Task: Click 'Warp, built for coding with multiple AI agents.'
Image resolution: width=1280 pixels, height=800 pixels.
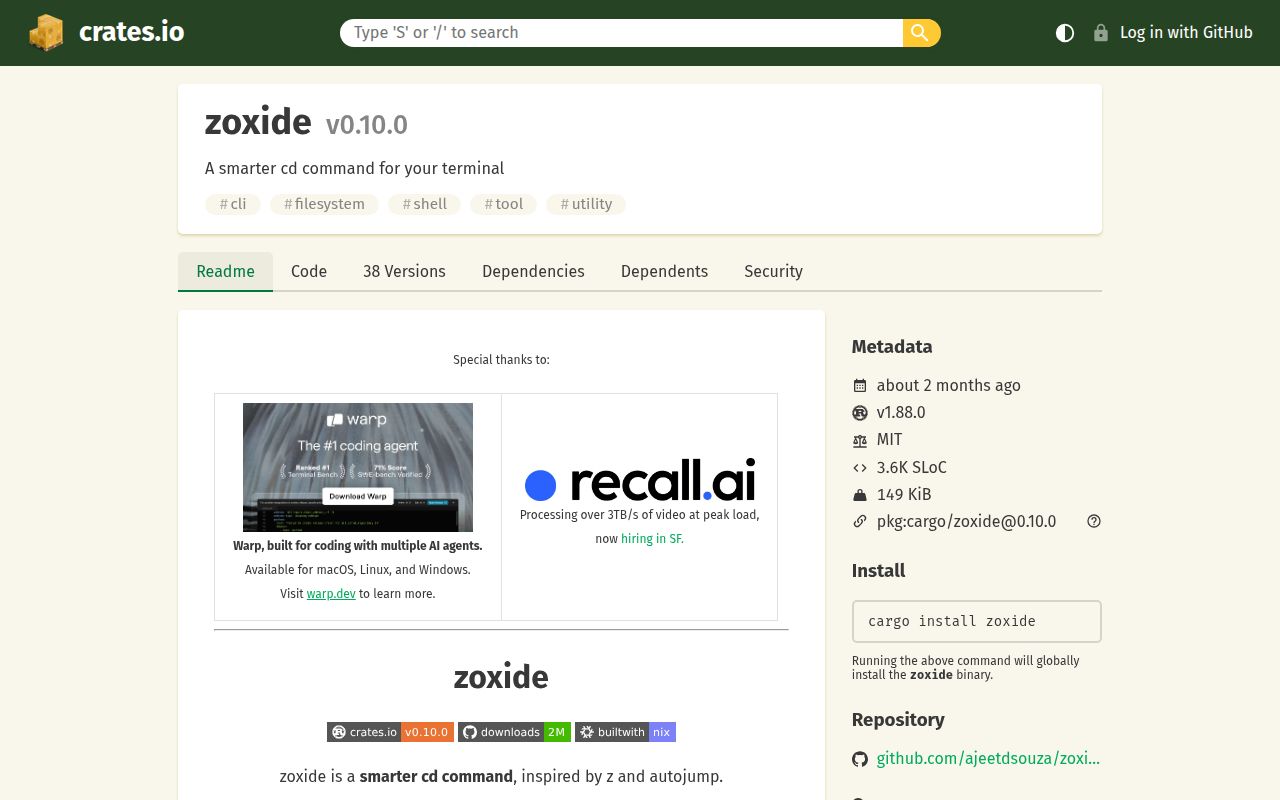Action: click(358, 546)
